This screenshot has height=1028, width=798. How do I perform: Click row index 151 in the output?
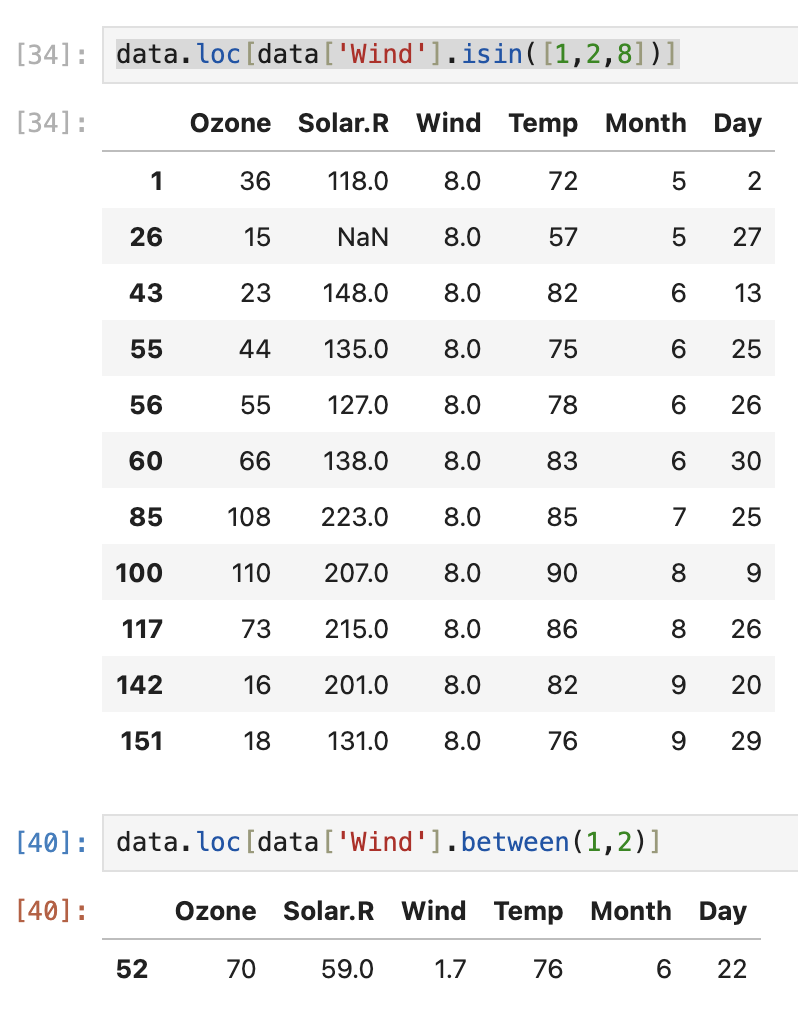pyautogui.click(x=141, y=741)
